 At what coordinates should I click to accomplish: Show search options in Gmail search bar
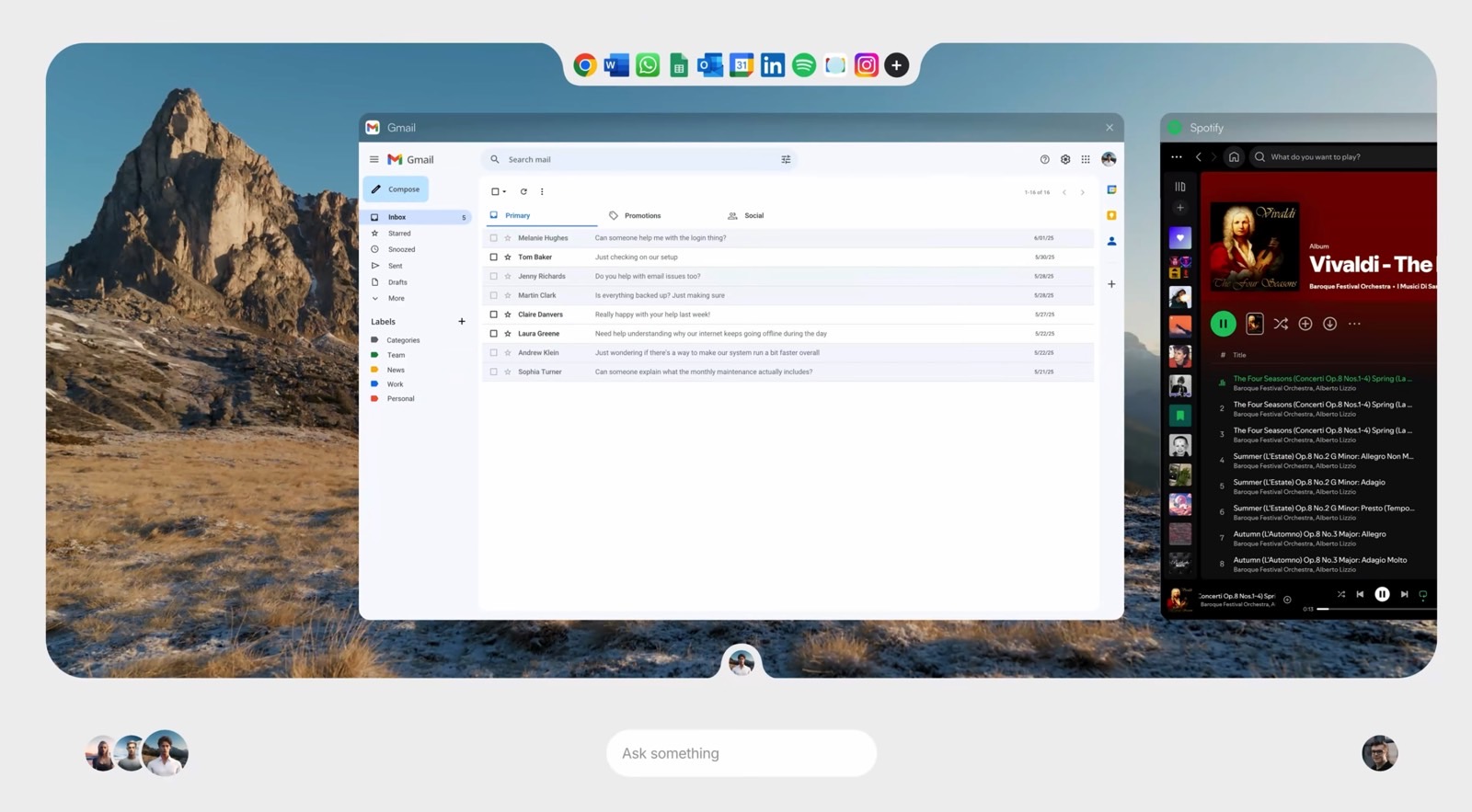click(786, 159)
